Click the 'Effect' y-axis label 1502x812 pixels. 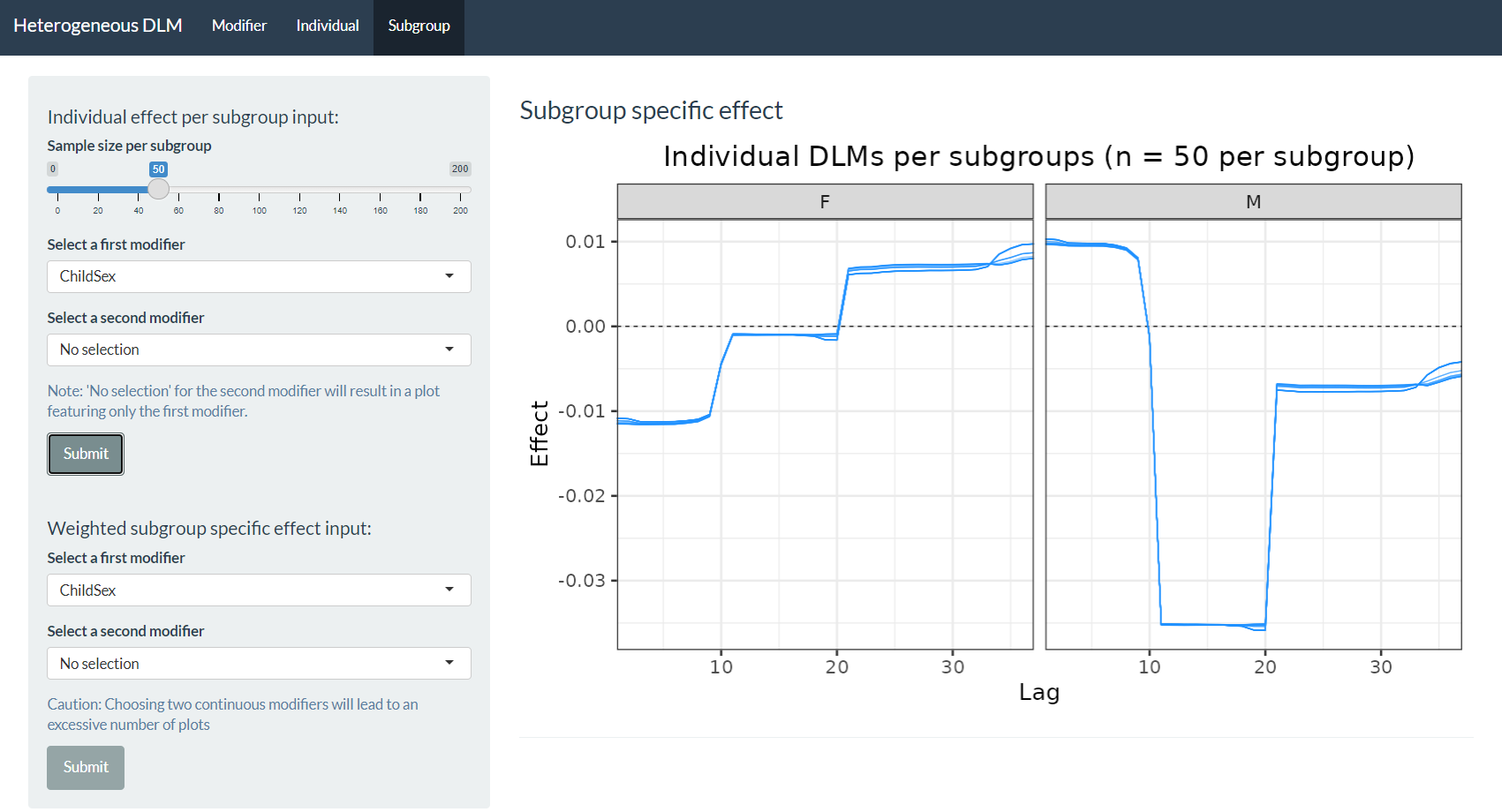click(x=539, y=433)
